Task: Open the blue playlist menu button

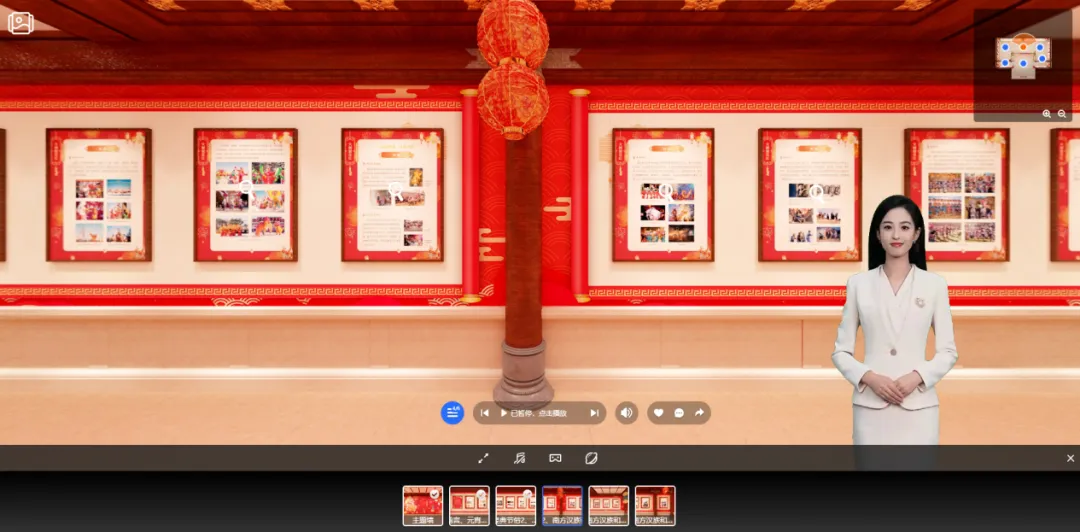Action: point(452,413)
